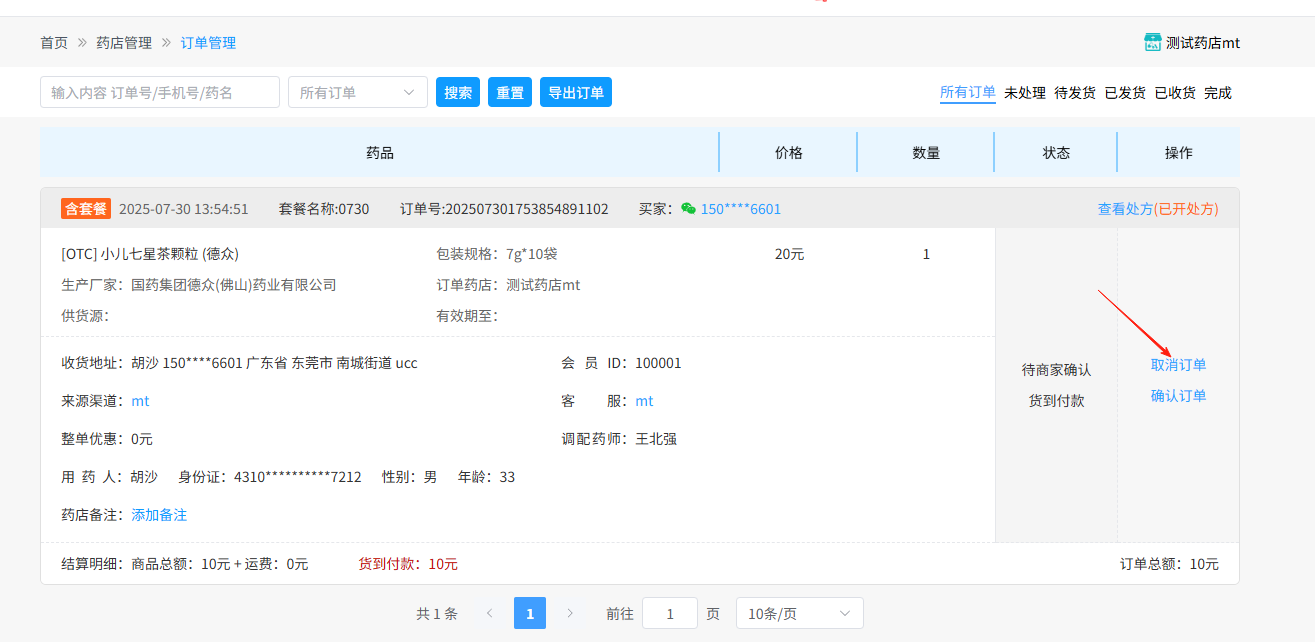The height and width of the screenshot is (642, 1315).
Task: Click the order timestamp 2025-07-30 13:54:51
Action: [184, 209]
